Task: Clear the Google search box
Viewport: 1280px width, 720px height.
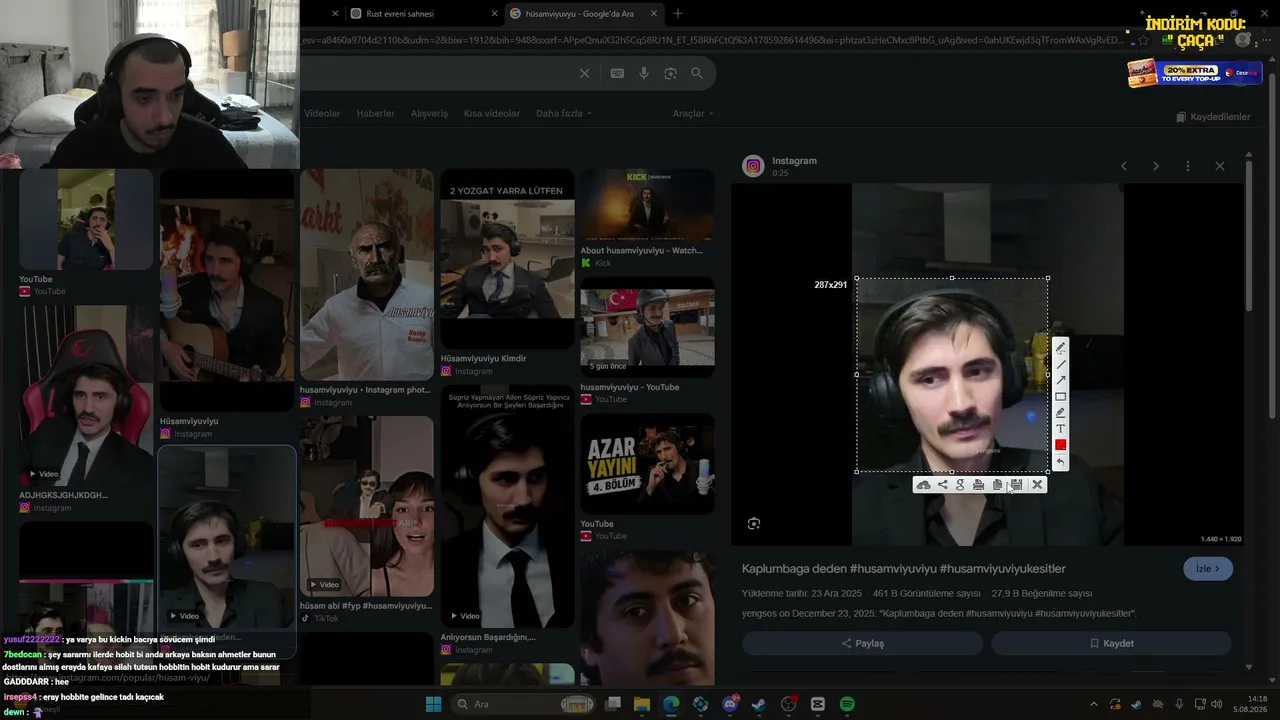Action: [x=585, y=73]
